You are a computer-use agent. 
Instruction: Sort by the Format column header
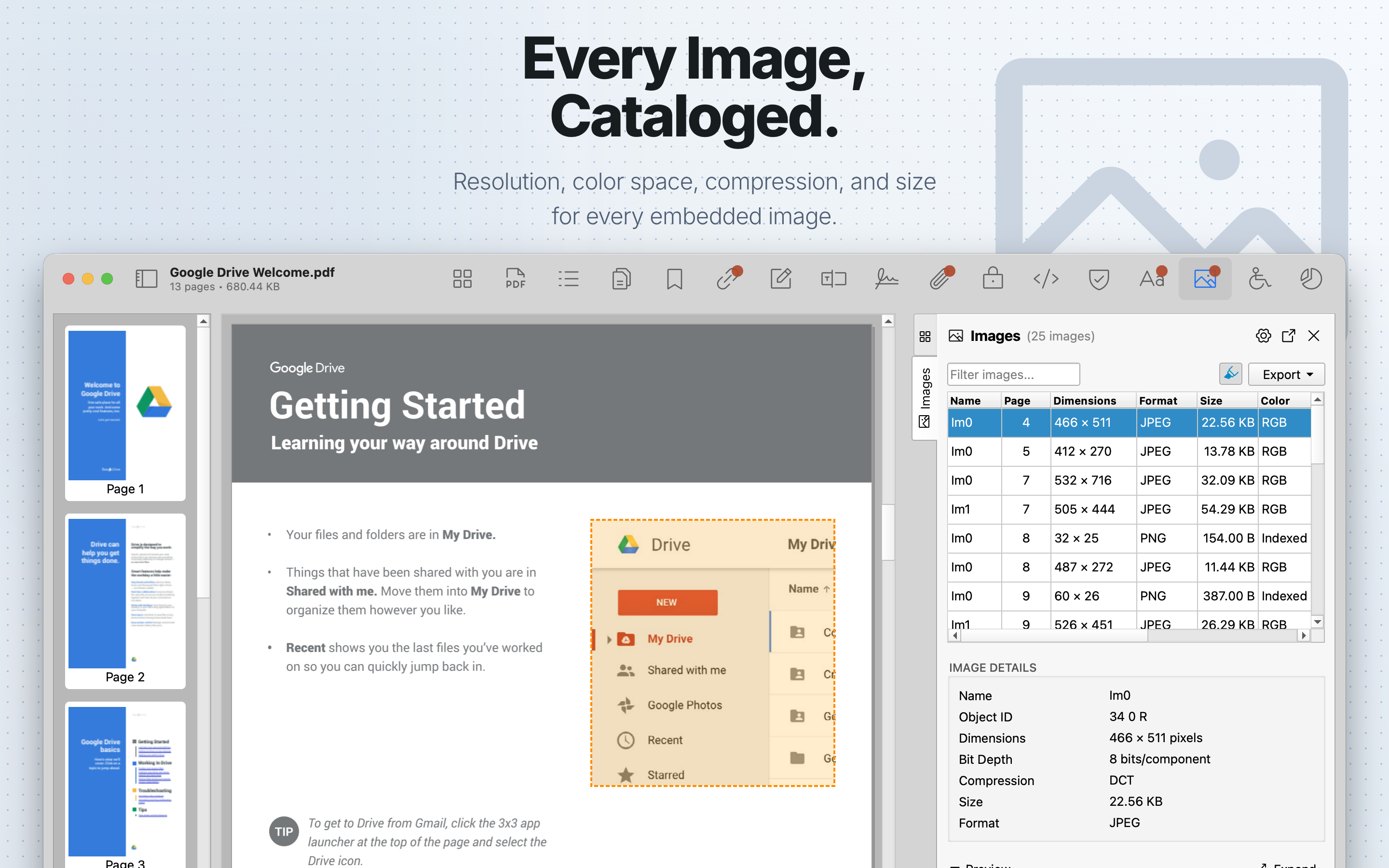pos(1167,401)
